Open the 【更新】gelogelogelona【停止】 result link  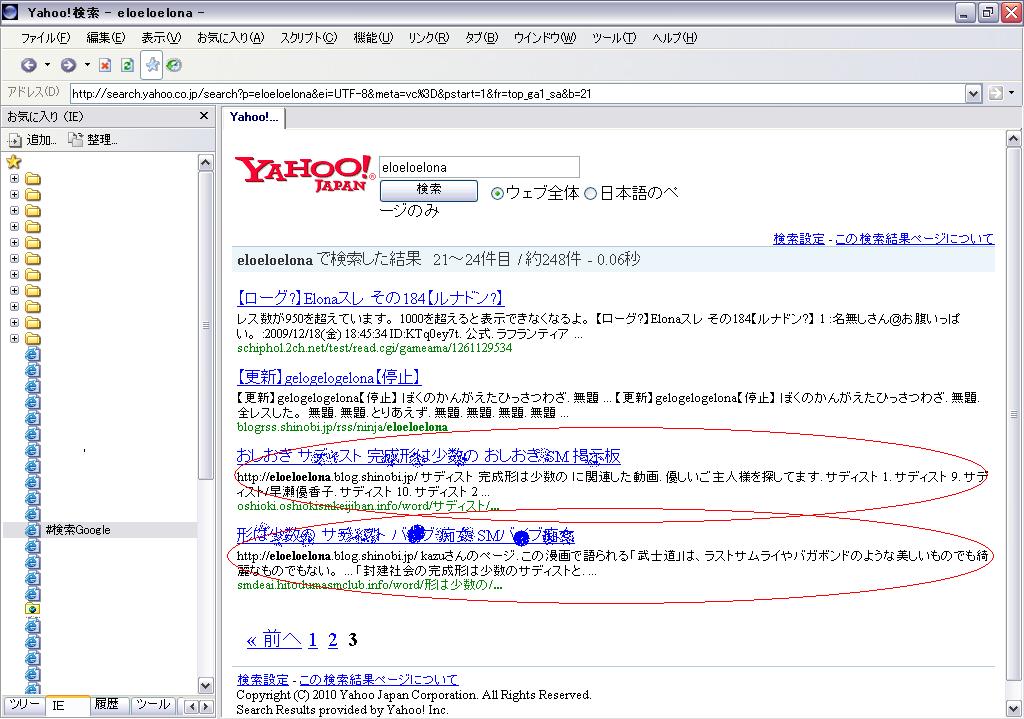click(328, 377)
